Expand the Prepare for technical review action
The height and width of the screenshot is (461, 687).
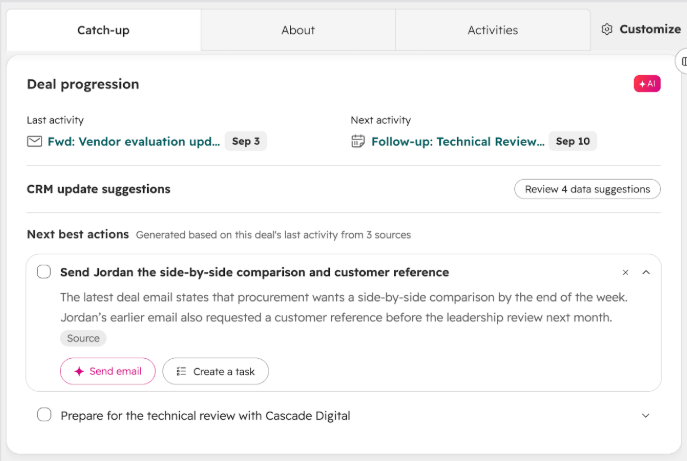646,415
